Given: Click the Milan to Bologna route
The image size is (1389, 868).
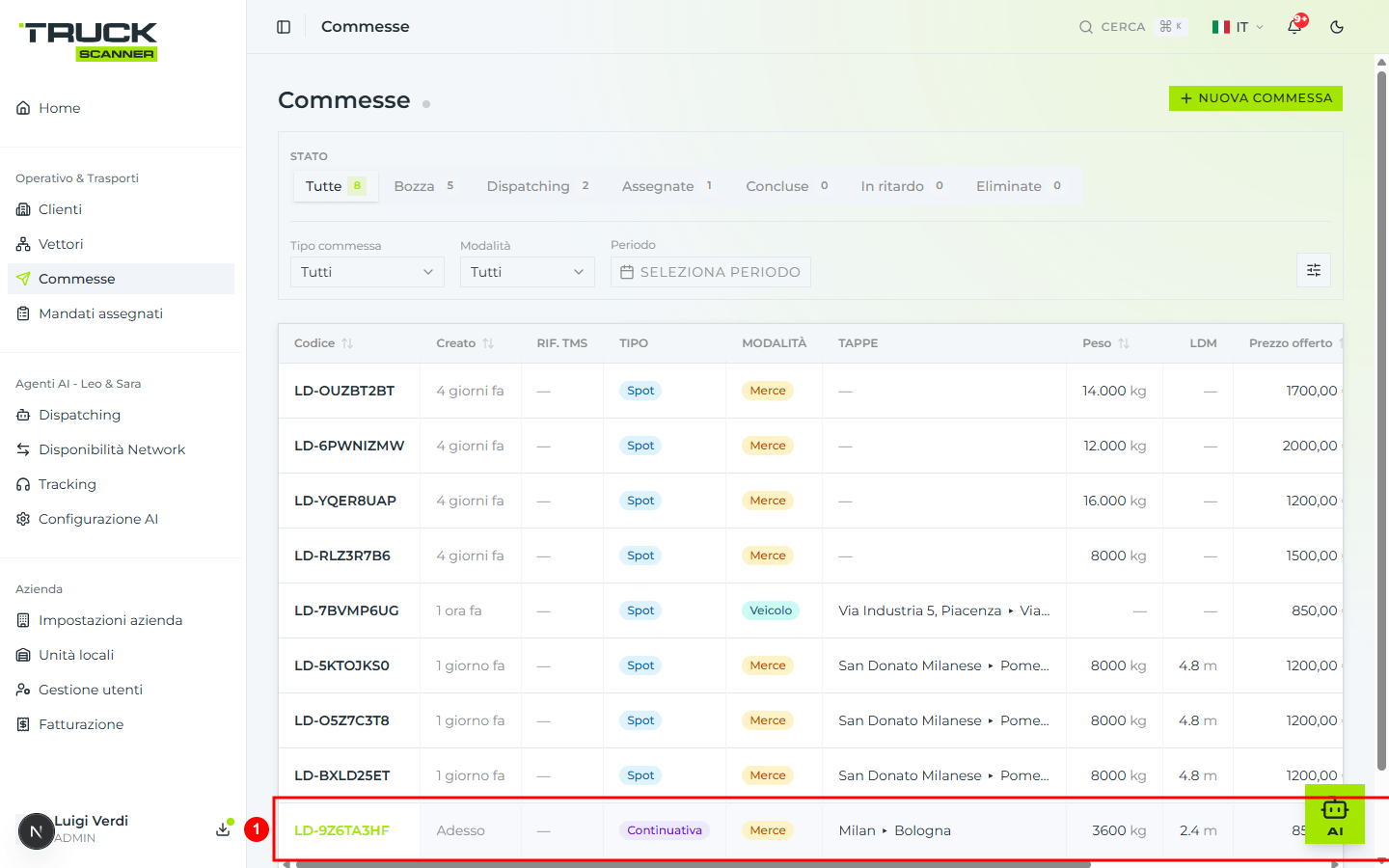Looking at the screenshot, I should point(894,830).
